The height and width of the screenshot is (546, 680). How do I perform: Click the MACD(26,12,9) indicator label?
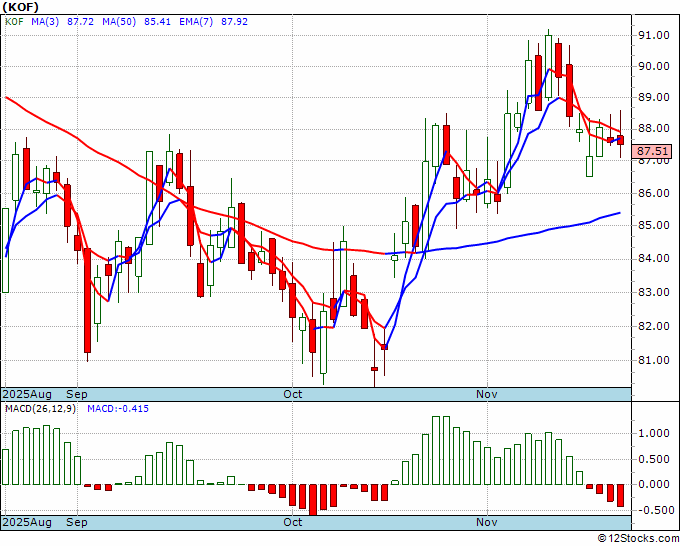tap(40, 409)
